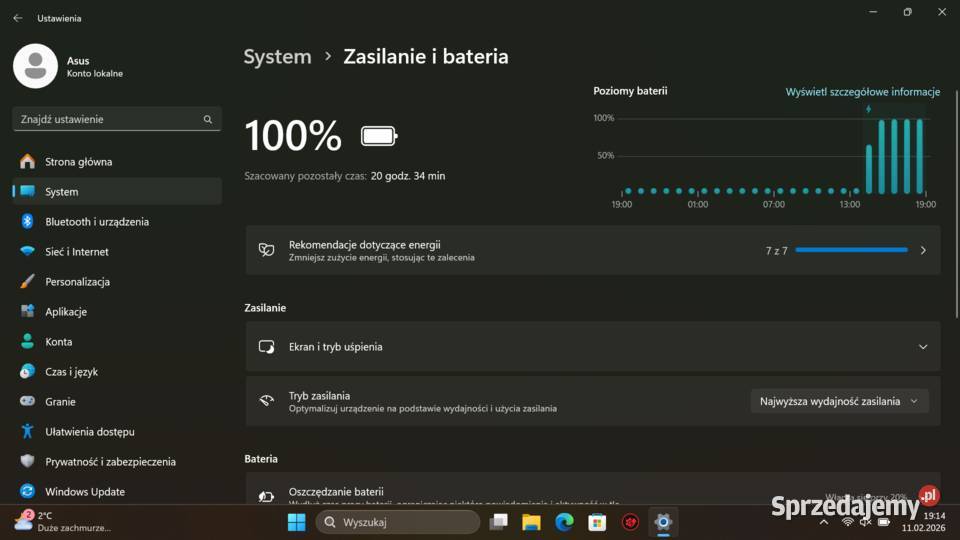960x540 pixels.
Task: Open Wyświetl szczegółowe informacje link
Action: point(863,92)
